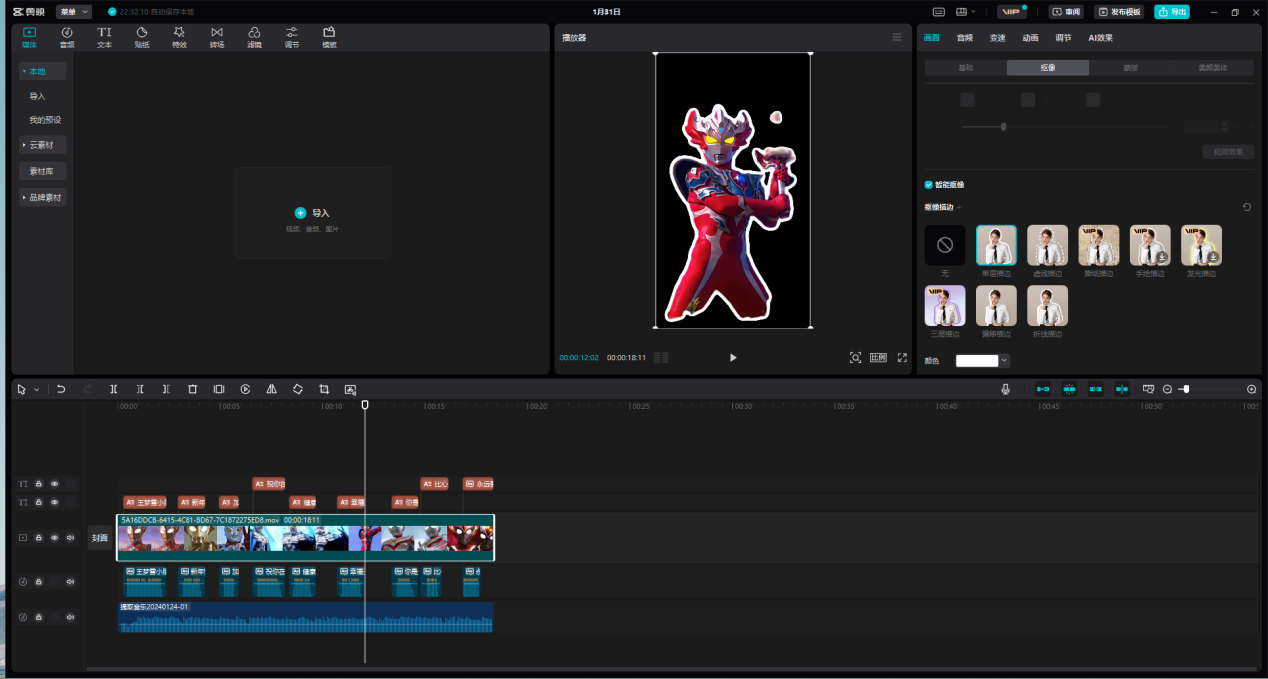Open the 审阅 review button

[x=1066, y=12]
